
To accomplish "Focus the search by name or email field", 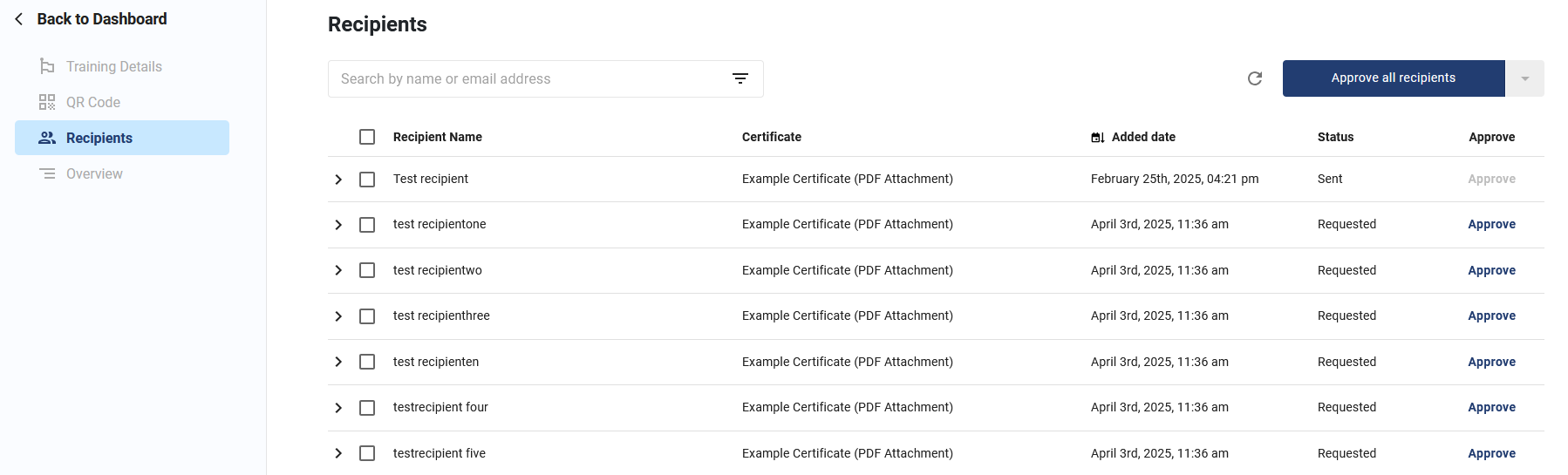I will coord(528,78).
